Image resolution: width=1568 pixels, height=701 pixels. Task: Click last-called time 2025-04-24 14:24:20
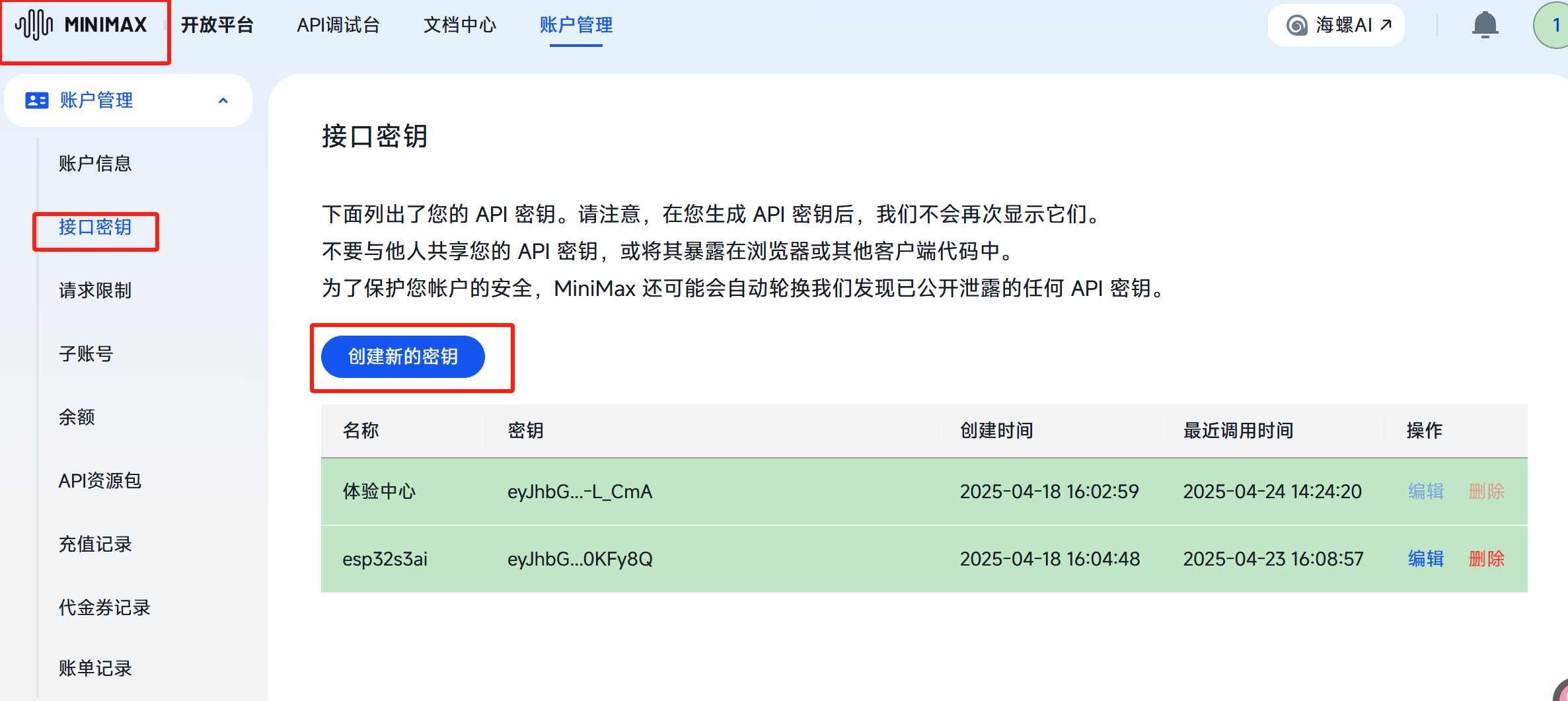pos(1273,492)
